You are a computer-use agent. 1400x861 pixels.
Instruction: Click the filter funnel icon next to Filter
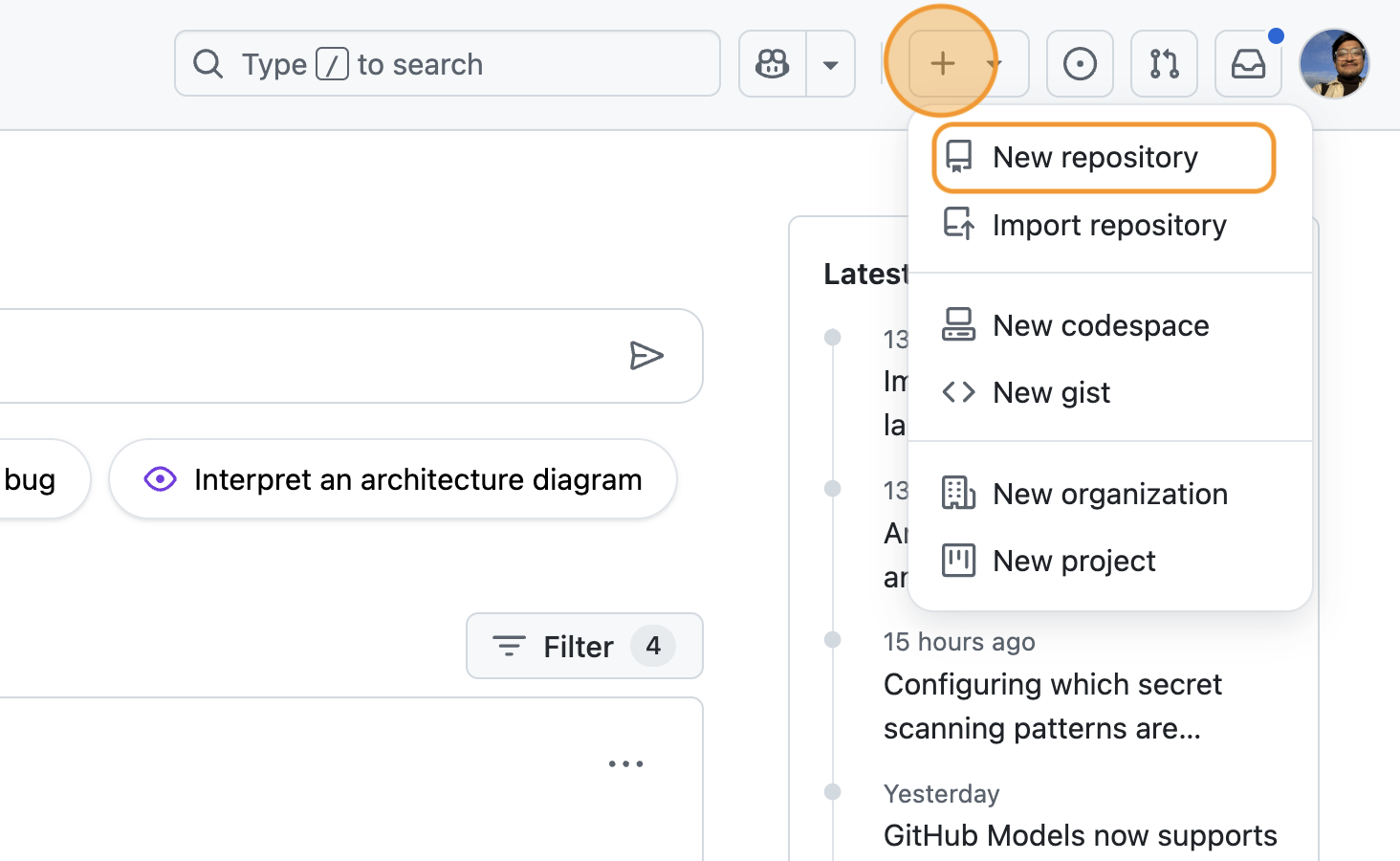(508, 646)
